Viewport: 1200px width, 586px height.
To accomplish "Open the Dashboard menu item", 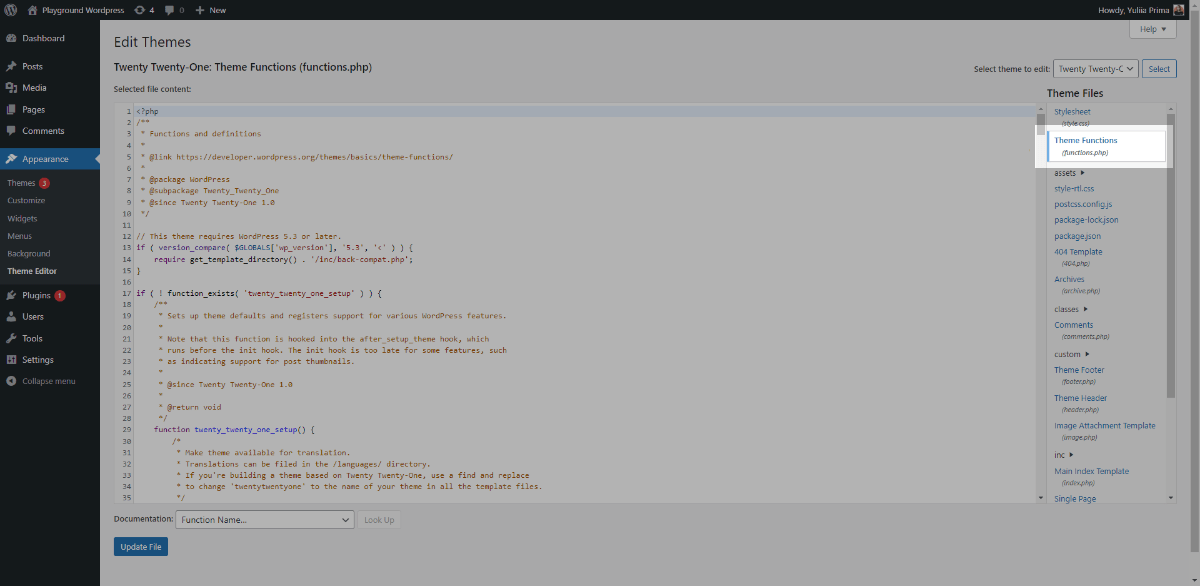I will 43,38.
